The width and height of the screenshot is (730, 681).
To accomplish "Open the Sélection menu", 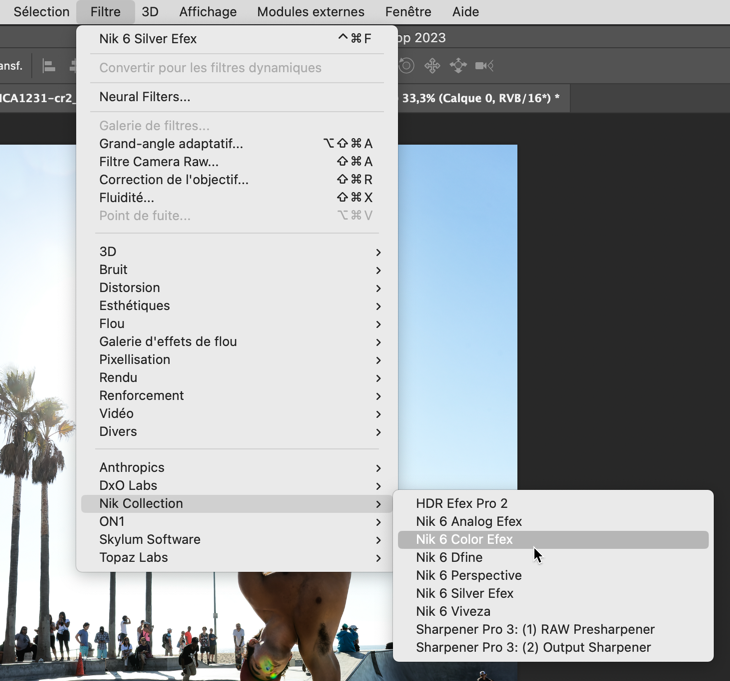I will click(41, 12).
